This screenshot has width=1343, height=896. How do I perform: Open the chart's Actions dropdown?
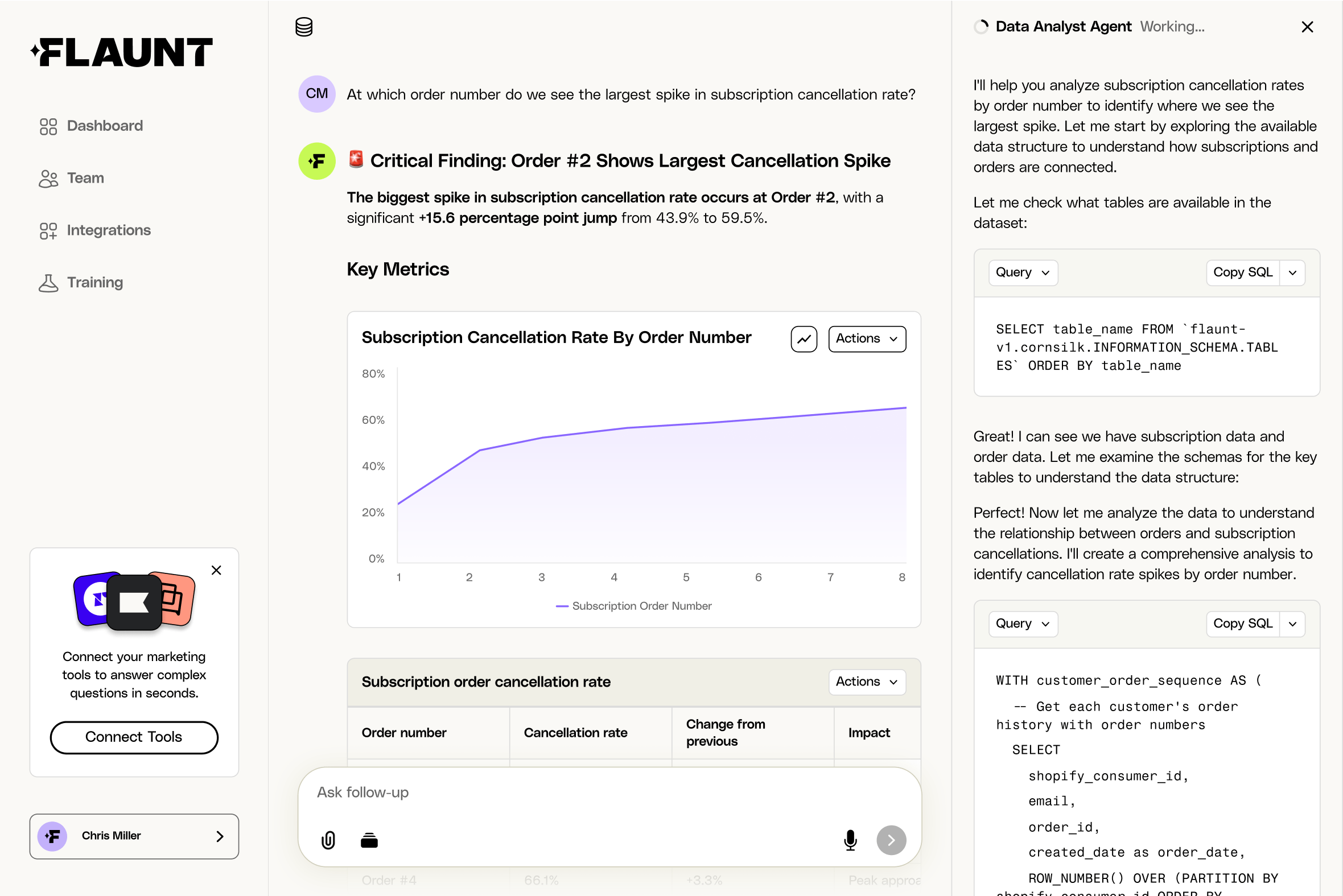click(x=866, y=339)
